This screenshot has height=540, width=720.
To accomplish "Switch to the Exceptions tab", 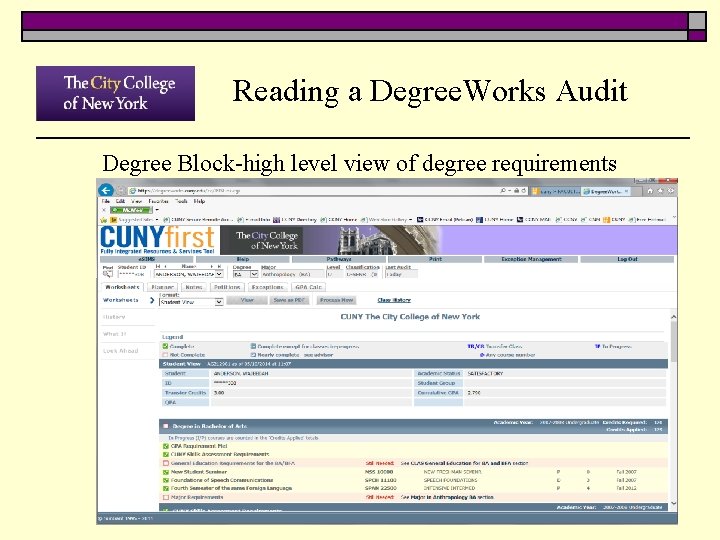I will point(267,287).
